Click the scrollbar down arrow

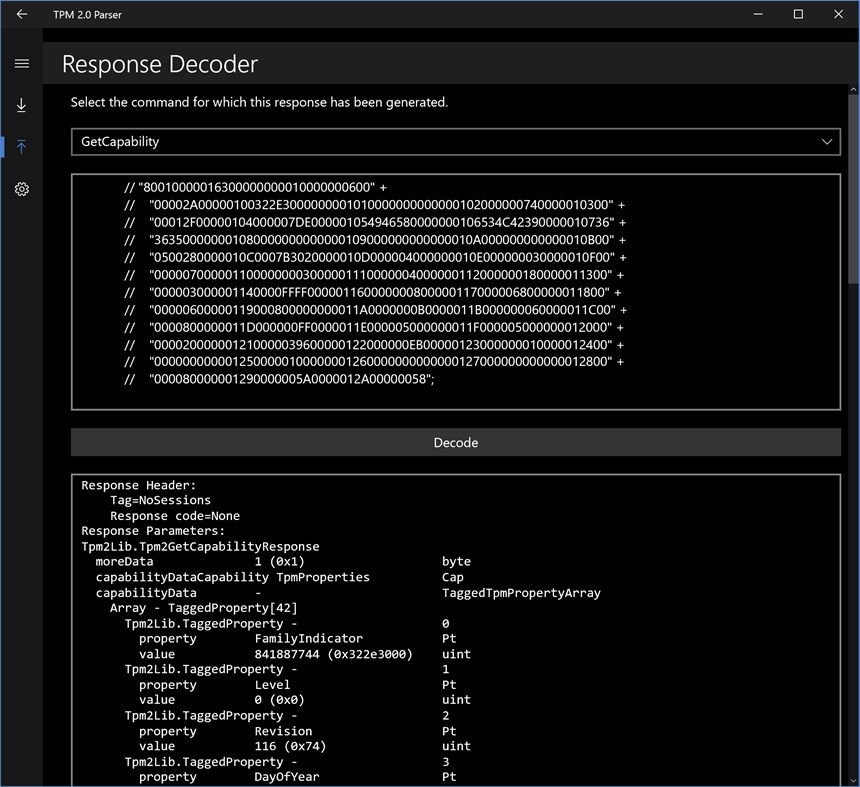(854, 780)
